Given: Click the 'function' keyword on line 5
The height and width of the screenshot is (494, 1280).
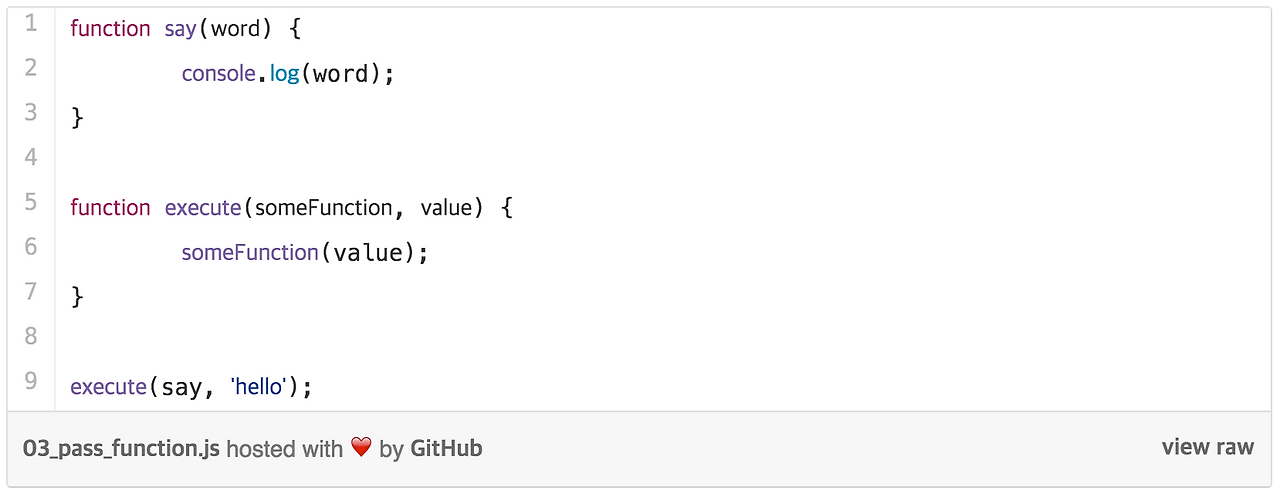Looking at the screenshot, I should tap(110, 208).
